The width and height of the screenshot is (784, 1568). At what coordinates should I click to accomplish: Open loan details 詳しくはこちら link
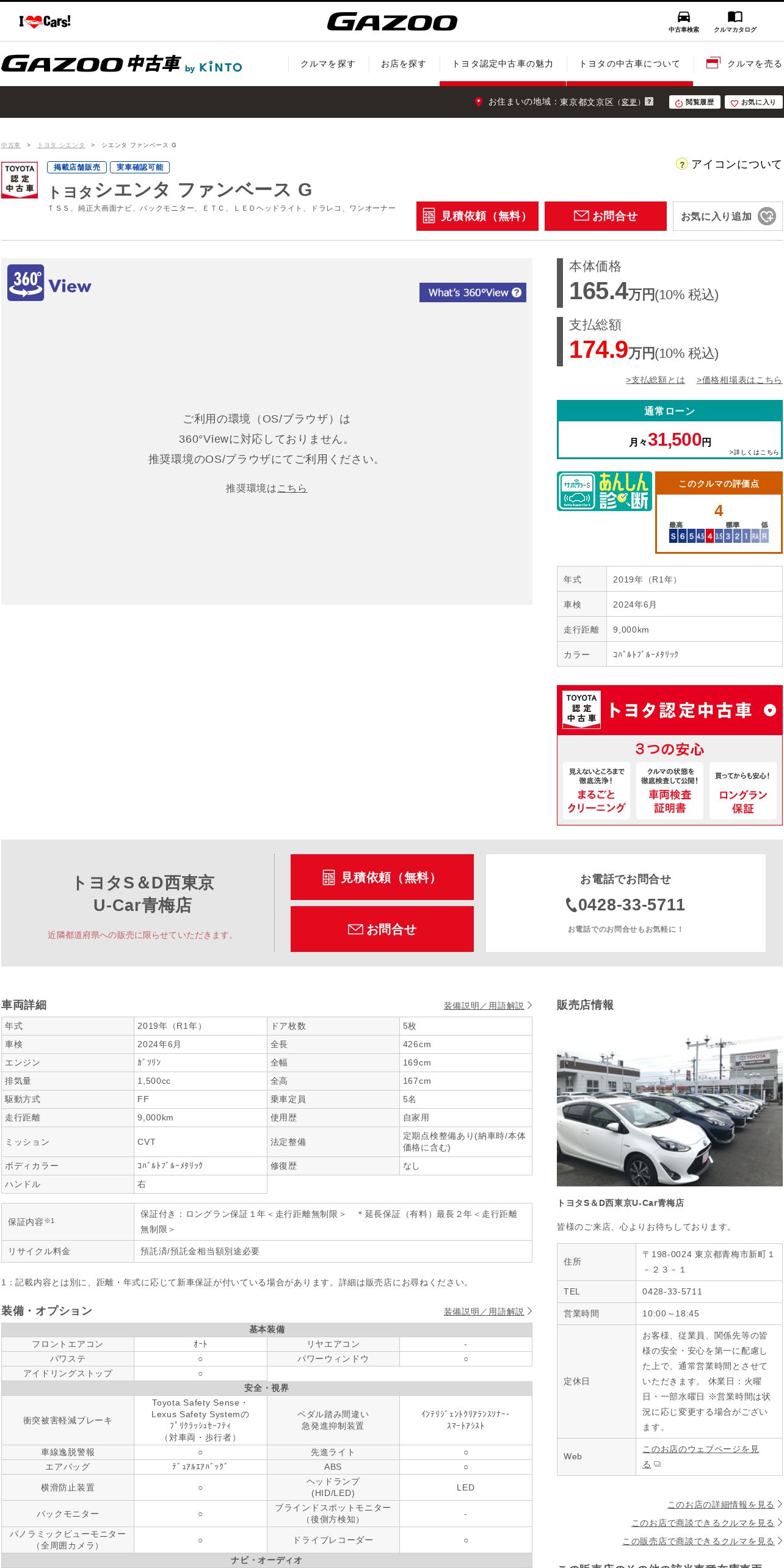coord(754,452)
